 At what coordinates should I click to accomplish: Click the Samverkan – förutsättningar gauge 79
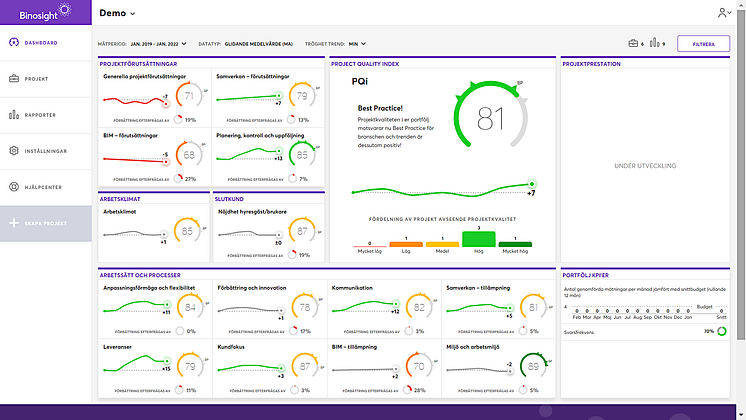[302, 96]
